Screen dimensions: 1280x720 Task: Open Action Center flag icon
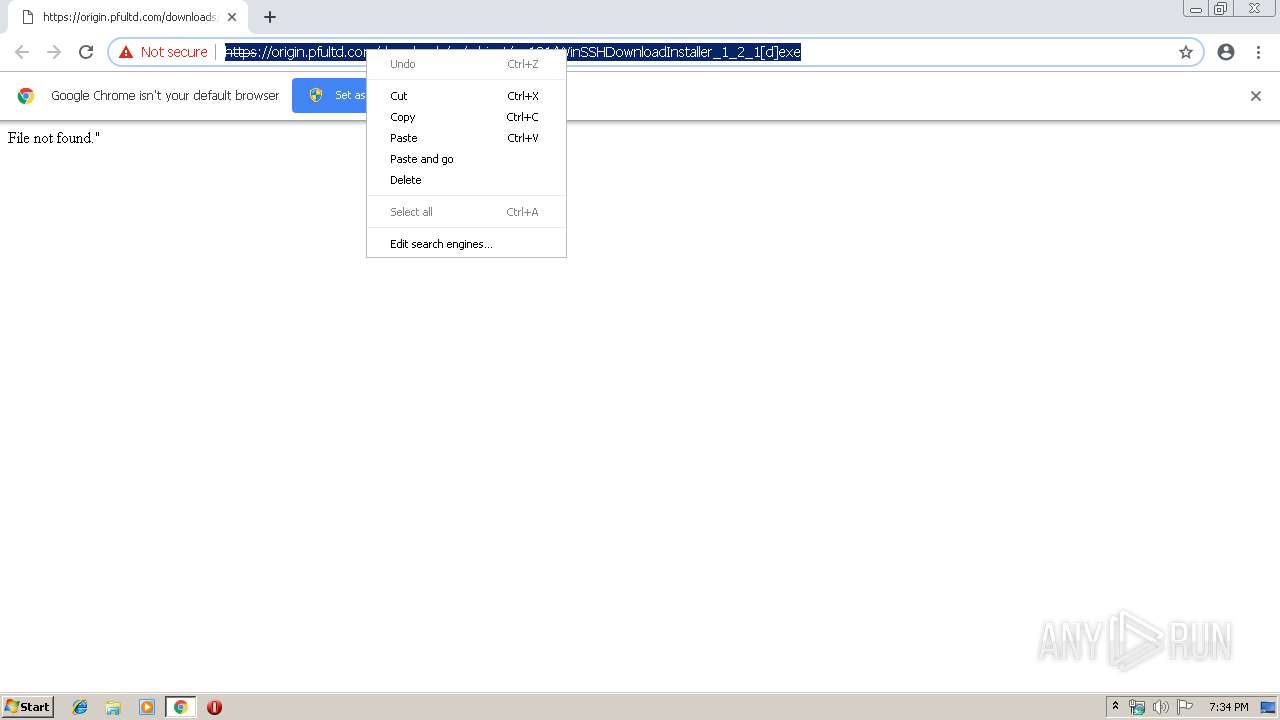click(x=1185, y=707)
